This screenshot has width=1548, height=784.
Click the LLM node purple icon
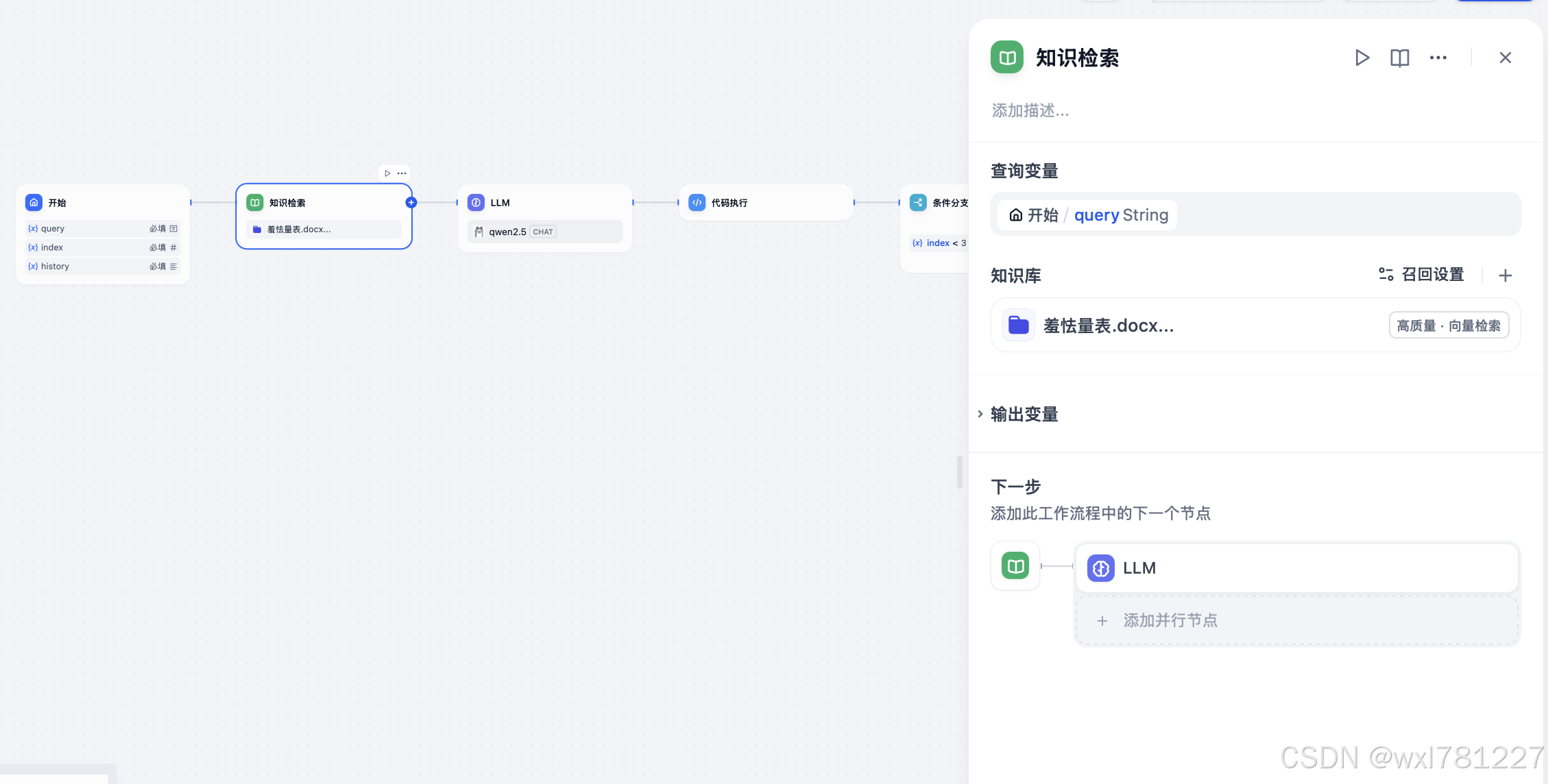476,203
